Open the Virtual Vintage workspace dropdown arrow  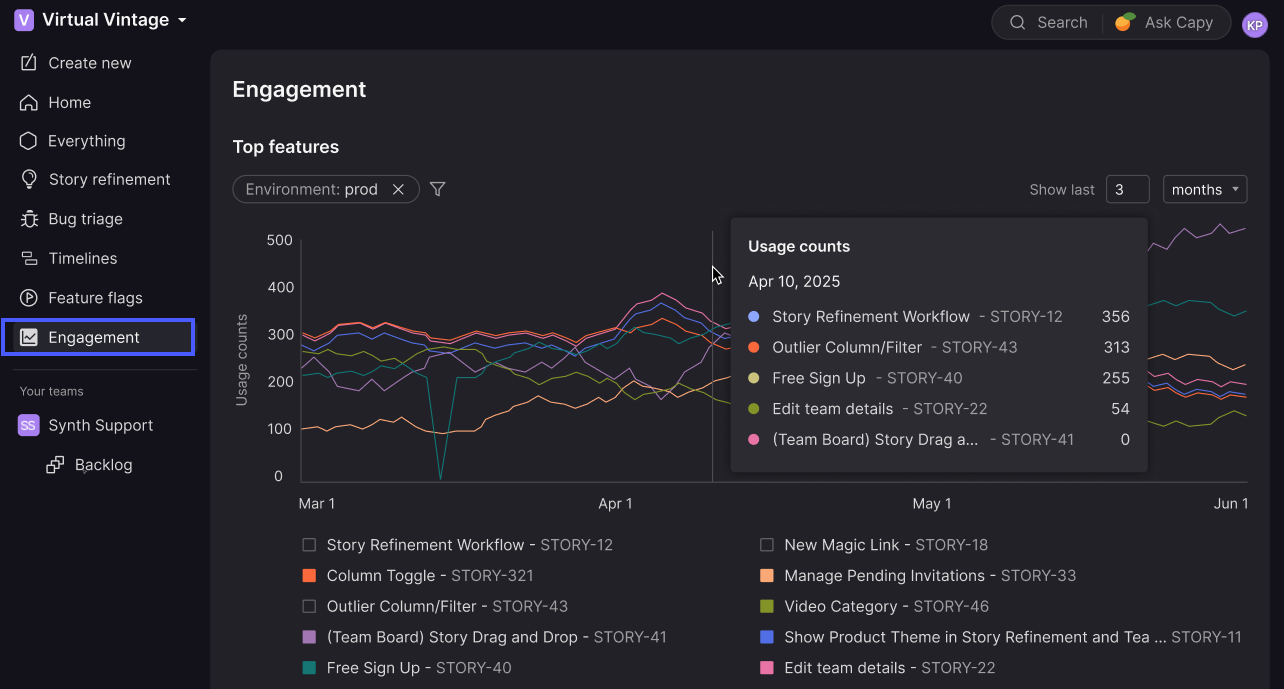pyautogui.click(x=182, y=21)
